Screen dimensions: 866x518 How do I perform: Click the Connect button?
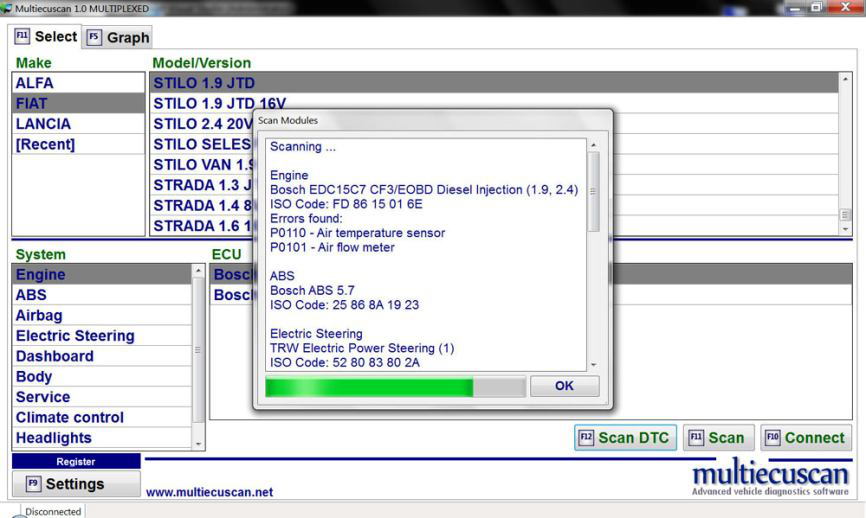point(805,437)
